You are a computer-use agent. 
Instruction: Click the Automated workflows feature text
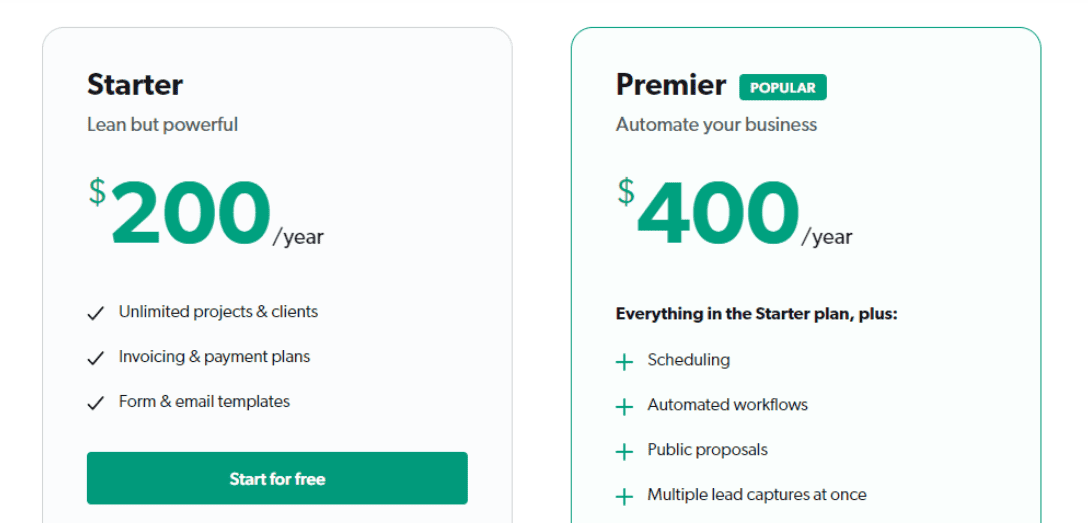click(727, 405)
